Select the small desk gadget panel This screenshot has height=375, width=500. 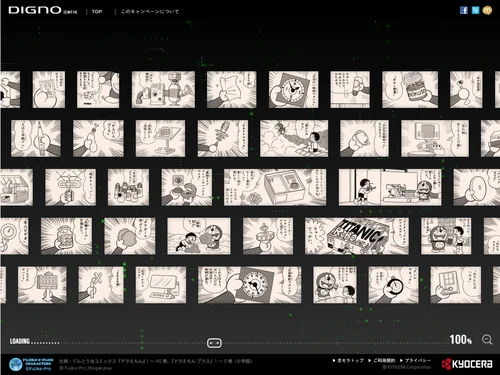pyautogui.click(x=160, y=138)
